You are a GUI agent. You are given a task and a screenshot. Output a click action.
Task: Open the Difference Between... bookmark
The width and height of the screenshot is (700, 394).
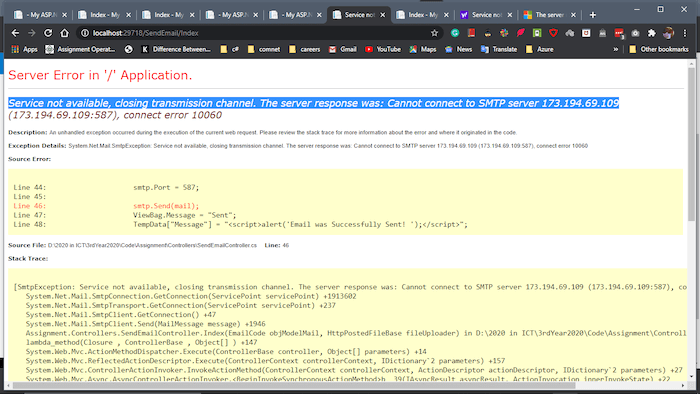[x=176, y=49]
